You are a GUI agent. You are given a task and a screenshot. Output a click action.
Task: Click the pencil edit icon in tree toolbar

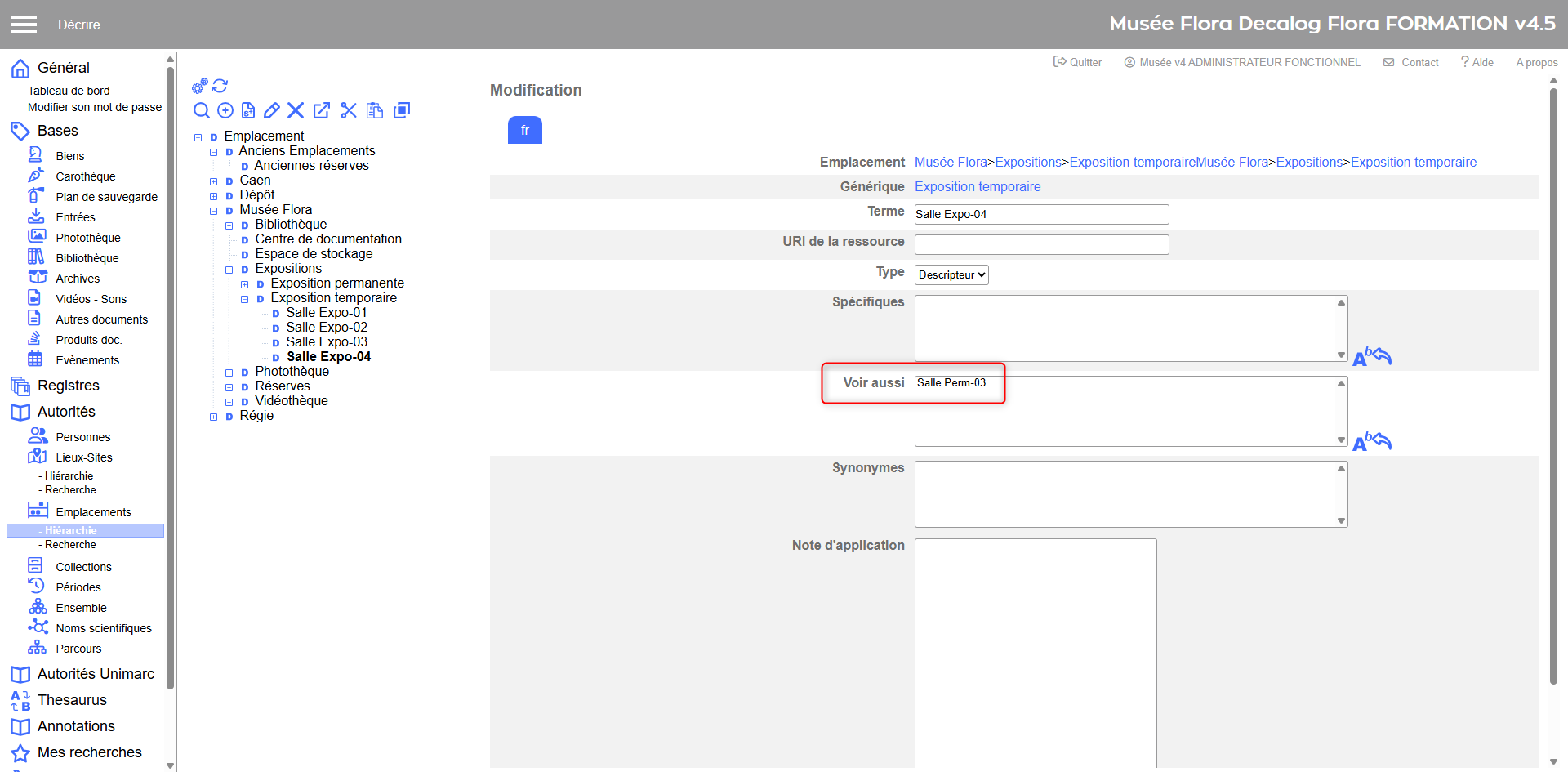[272, 110]
